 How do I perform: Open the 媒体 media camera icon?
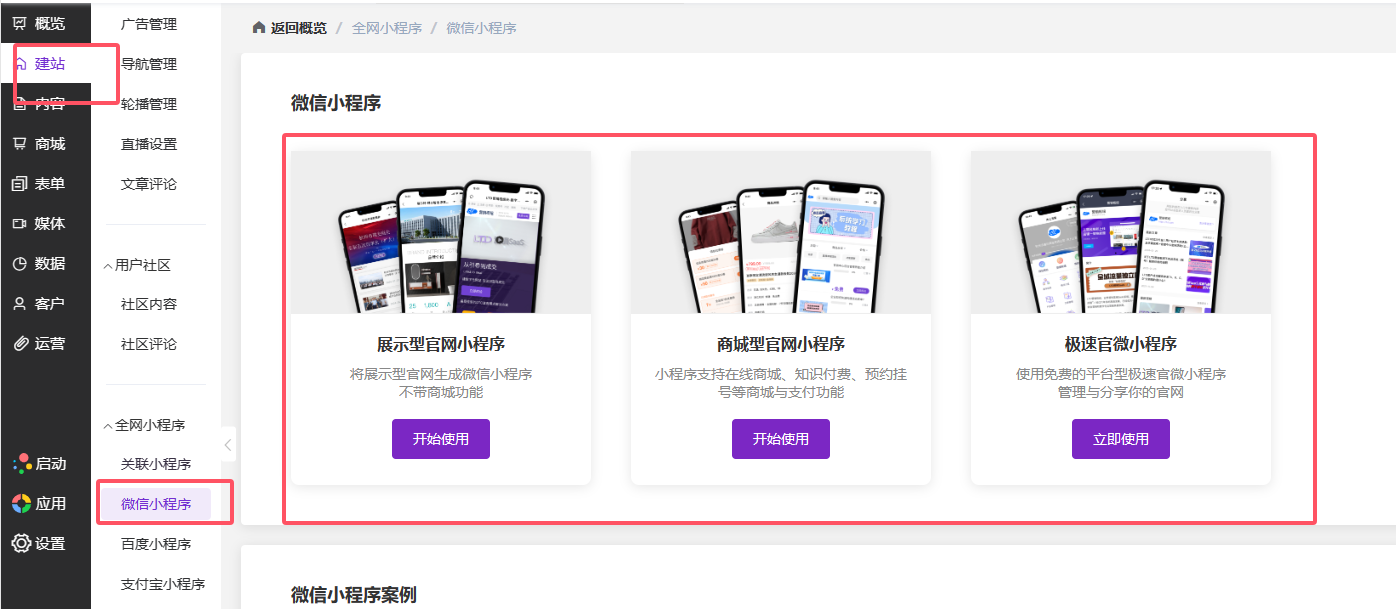[20, 224]
